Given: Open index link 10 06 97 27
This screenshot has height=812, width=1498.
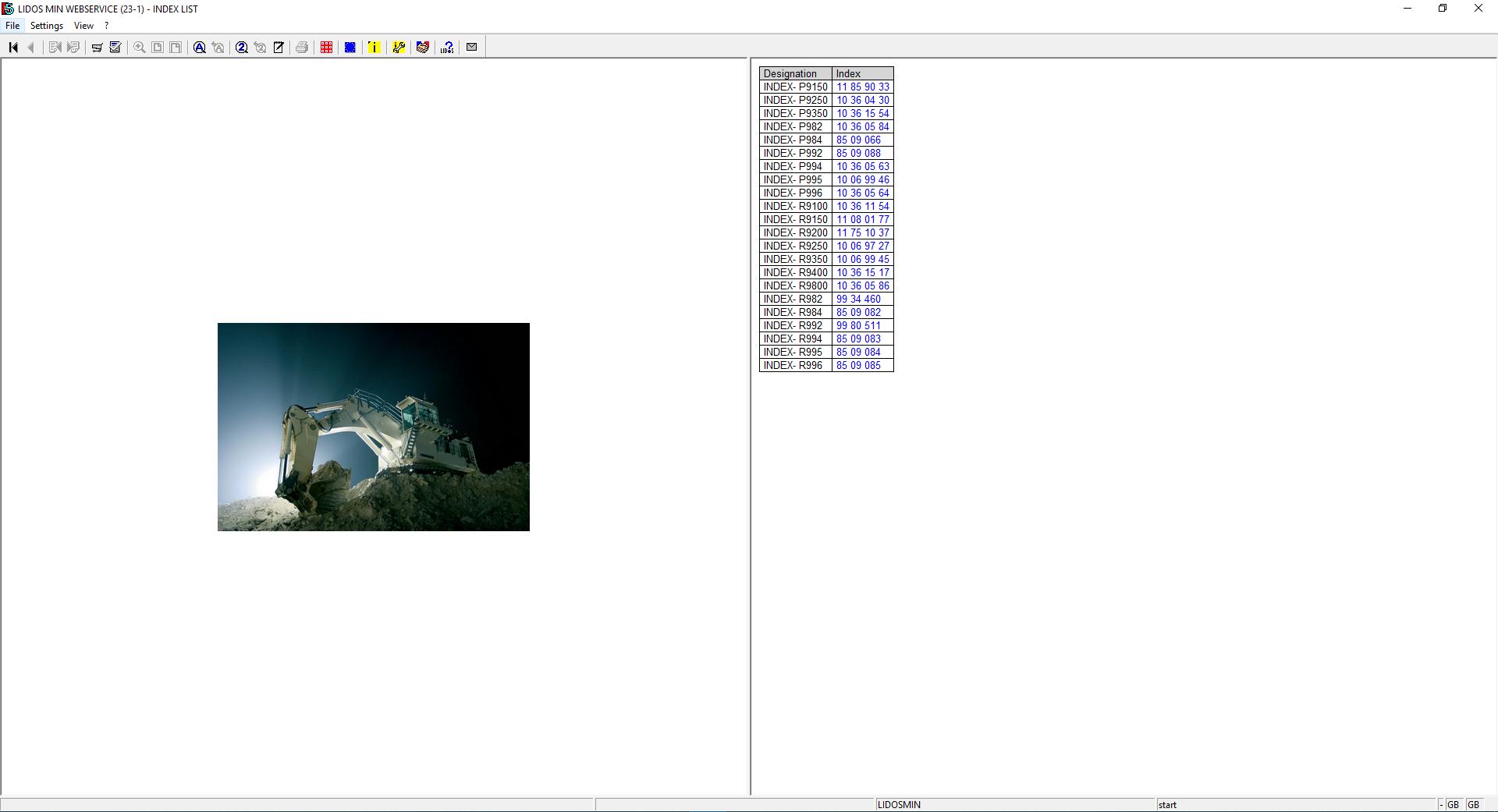Looking at the screenshot, I should 863,246.
